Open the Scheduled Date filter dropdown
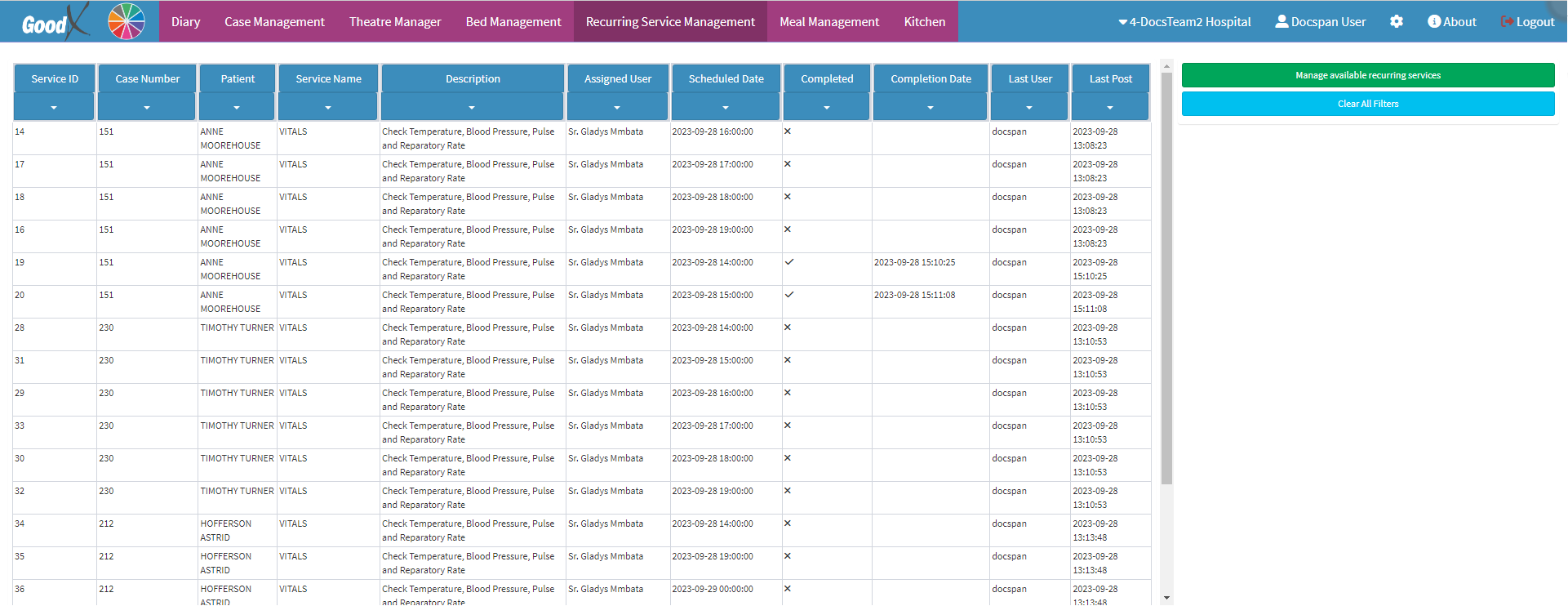1568x606 pixels. point(725,107)
